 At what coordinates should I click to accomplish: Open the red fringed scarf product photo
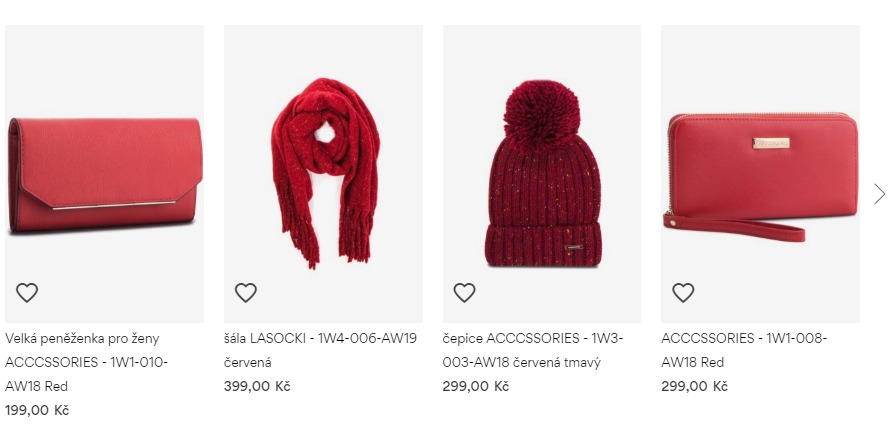[x=323, y=174]
